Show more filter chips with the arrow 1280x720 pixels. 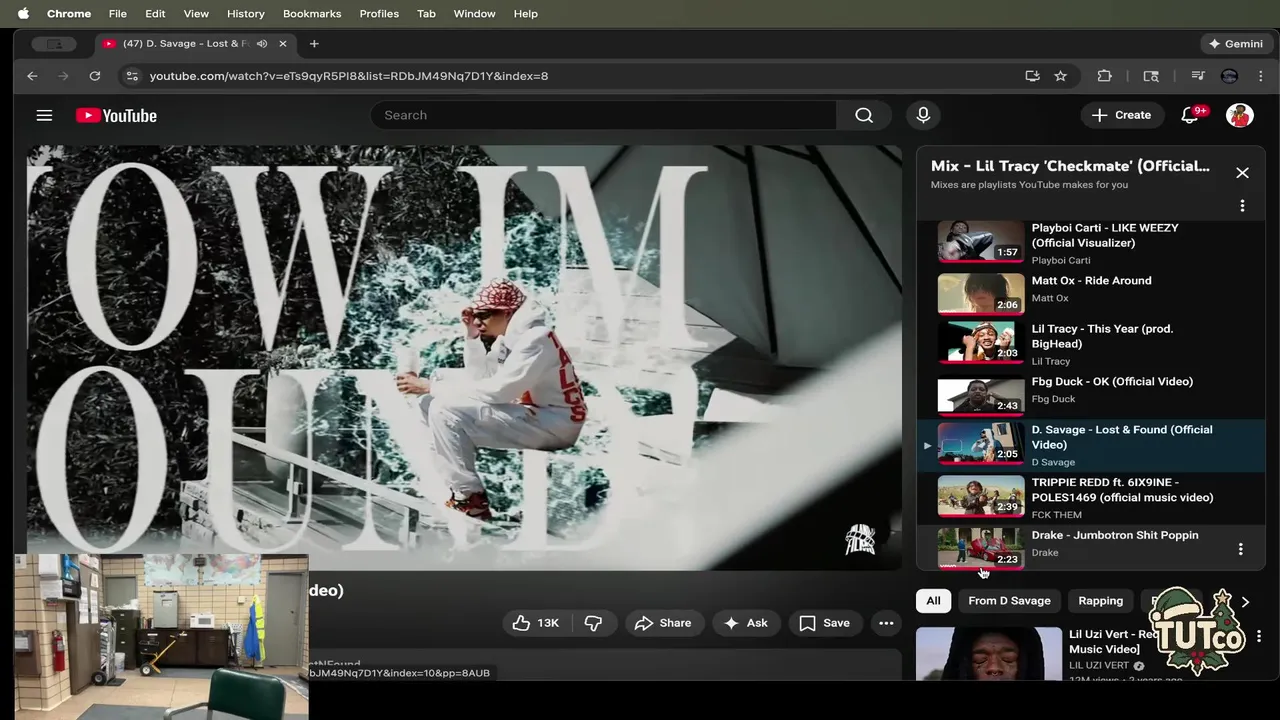point(1245,601)
